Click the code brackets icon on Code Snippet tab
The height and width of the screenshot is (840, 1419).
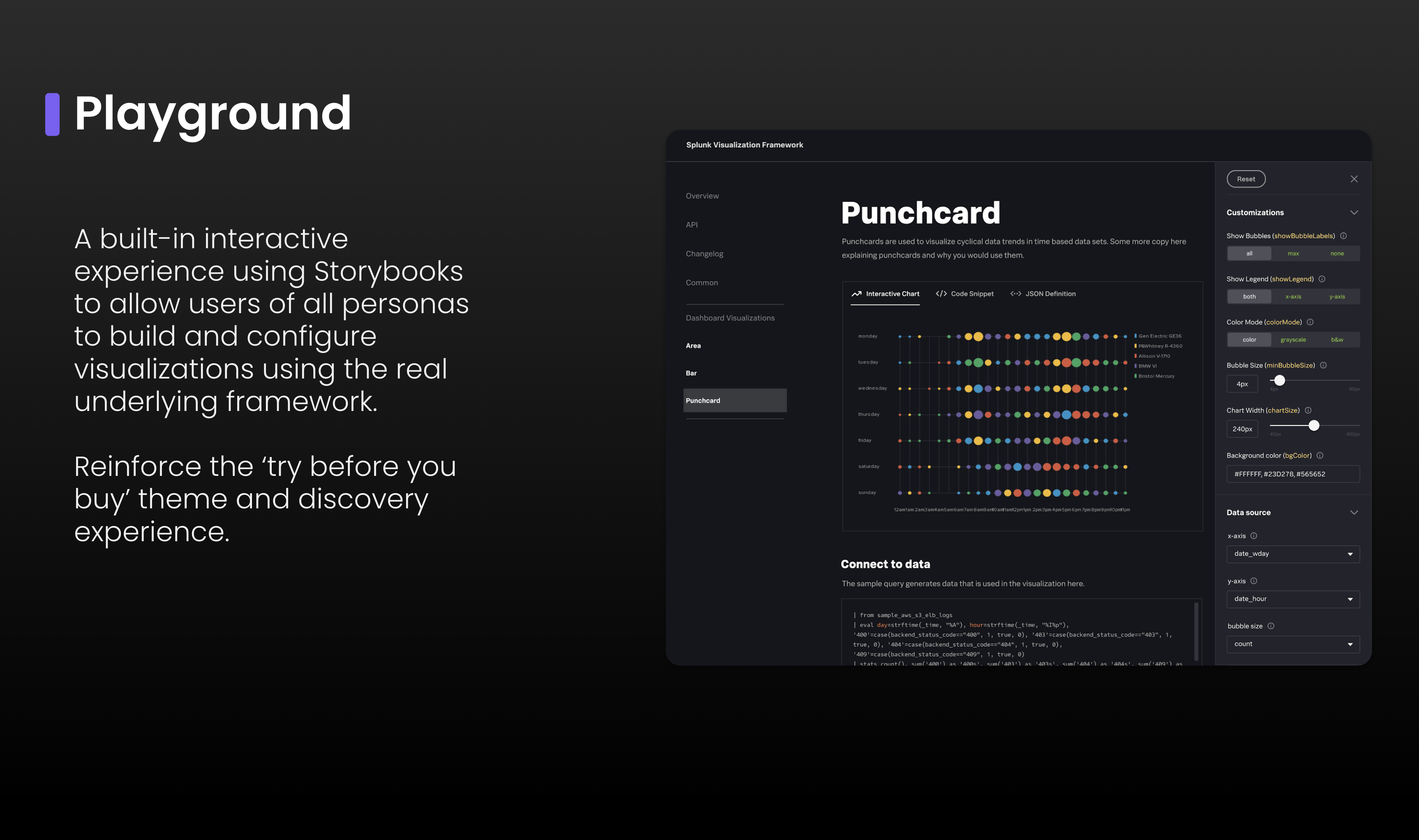pyautogui.click(x=941, y=294)
